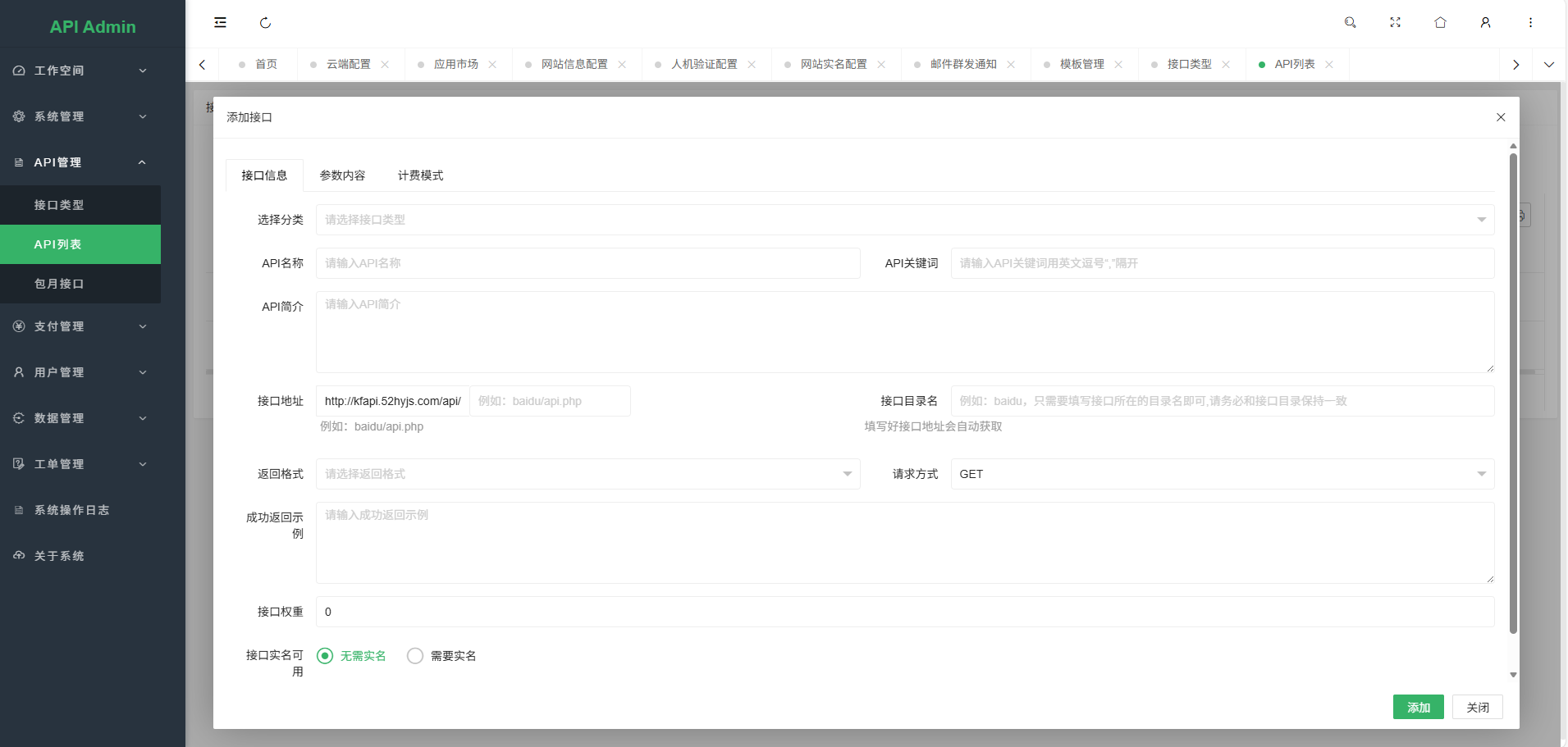Open the search icon in the top bar

(x=1350, y=22)
